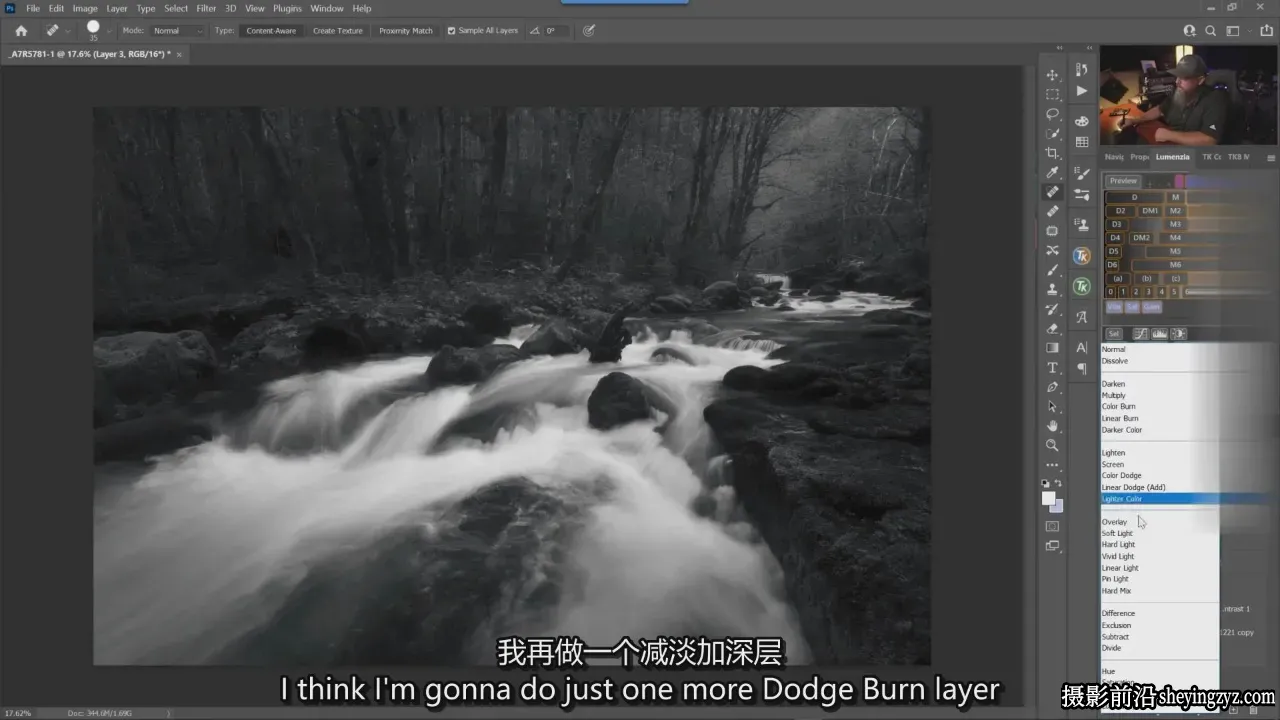1280x720 pixels.
Task: Open the Layer menu
Action: (117, 8)
